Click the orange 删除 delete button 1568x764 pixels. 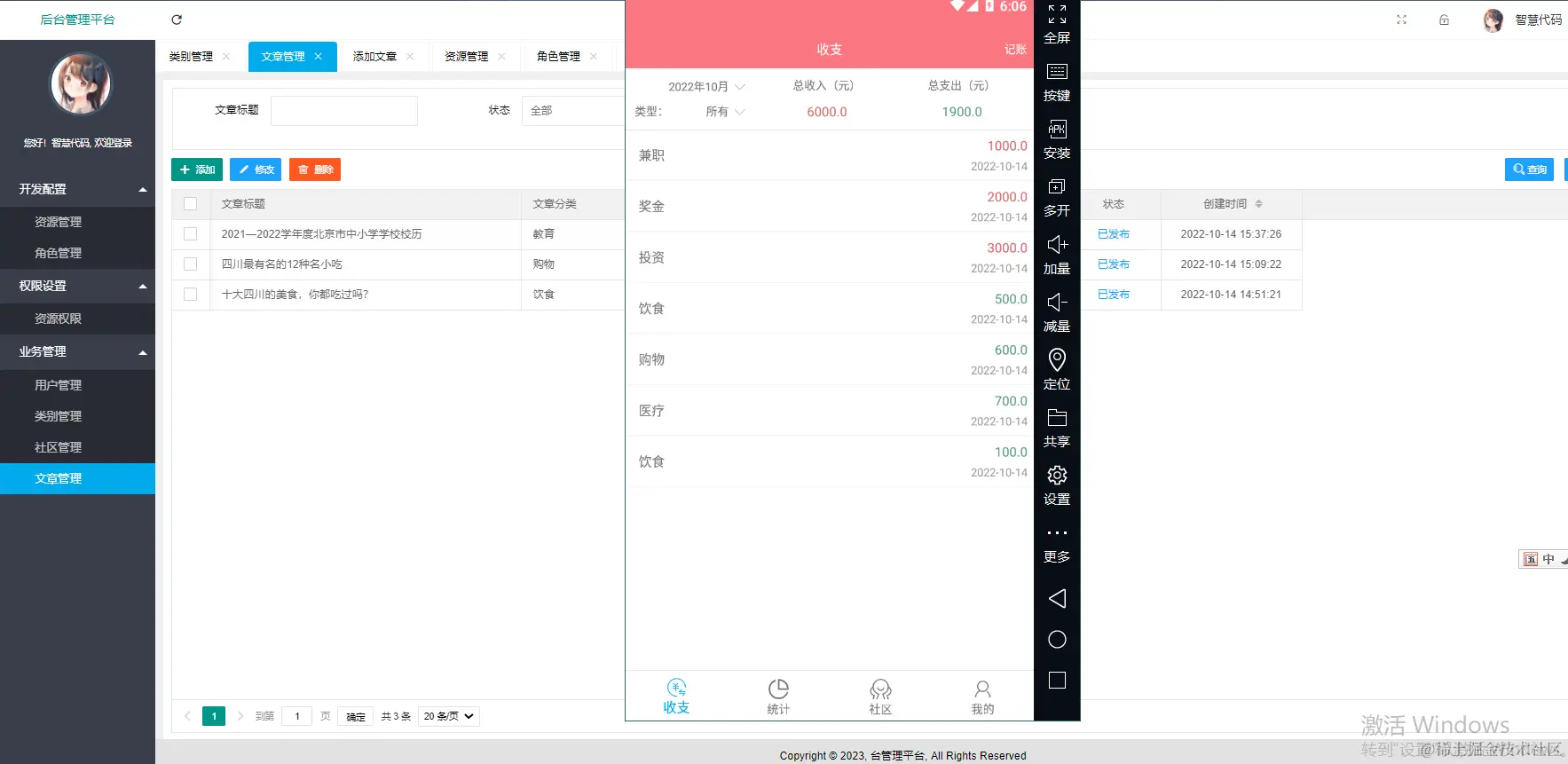(315, 169)
